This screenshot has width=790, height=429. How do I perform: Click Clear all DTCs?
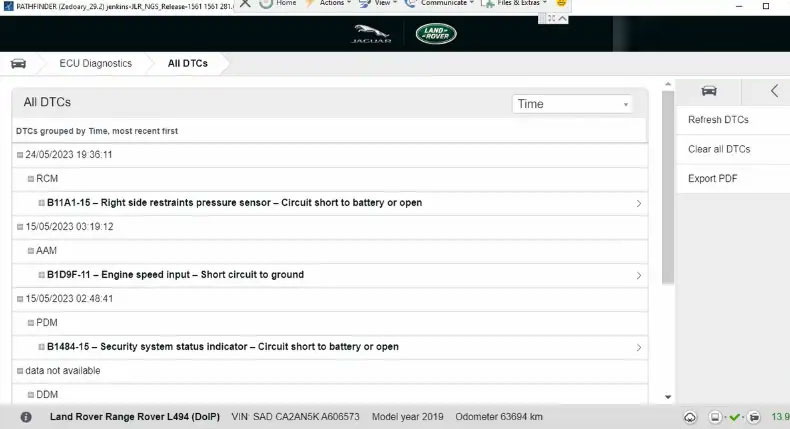719,149
